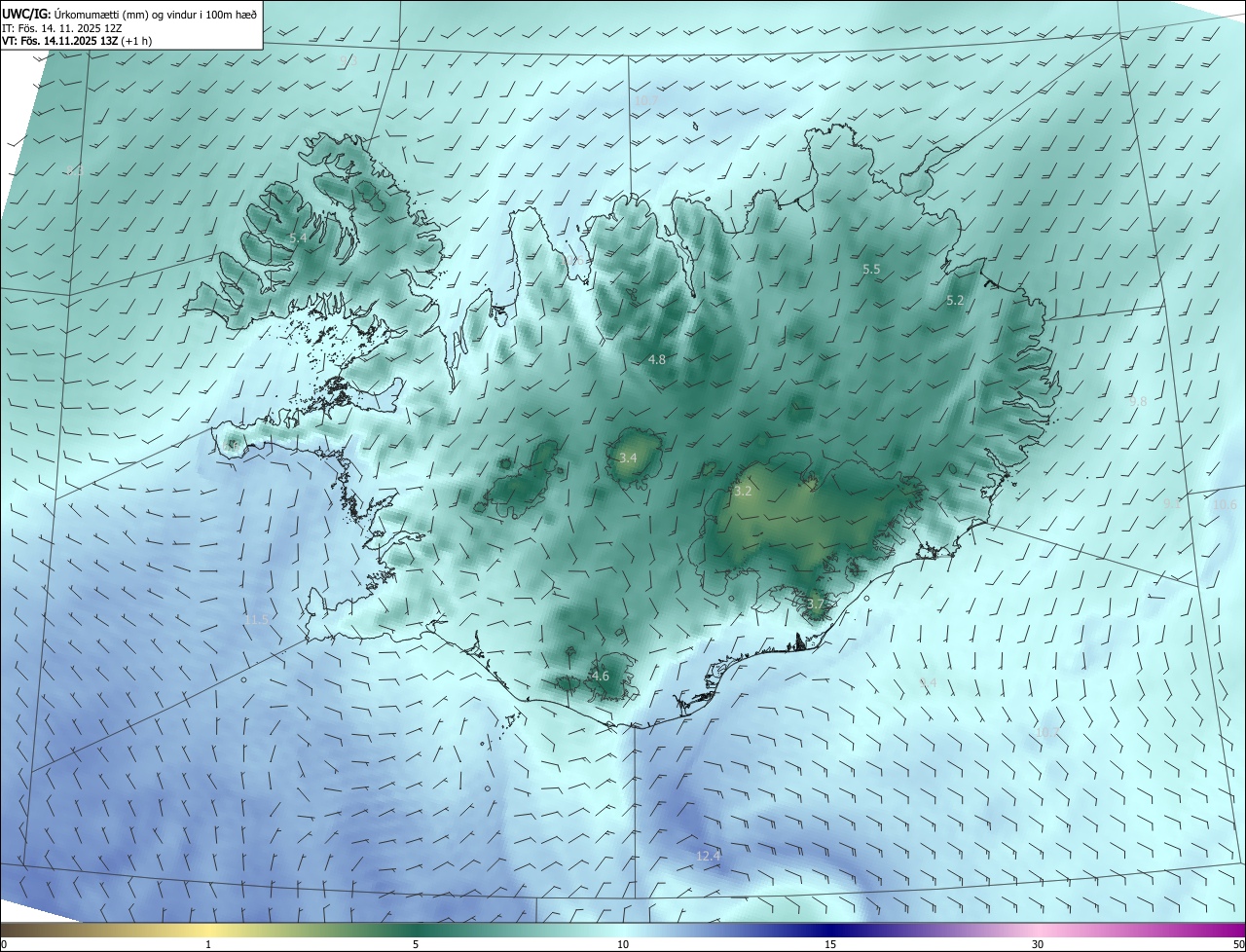Click the 12.4 value south of Iceland
Screen dimensions: 1246x952
[709, 856]
